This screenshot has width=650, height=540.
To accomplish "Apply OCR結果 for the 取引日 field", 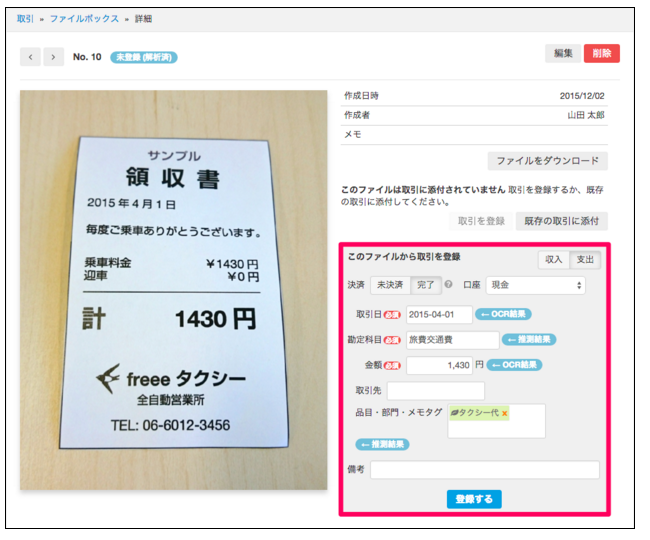I will pos(503,314).
